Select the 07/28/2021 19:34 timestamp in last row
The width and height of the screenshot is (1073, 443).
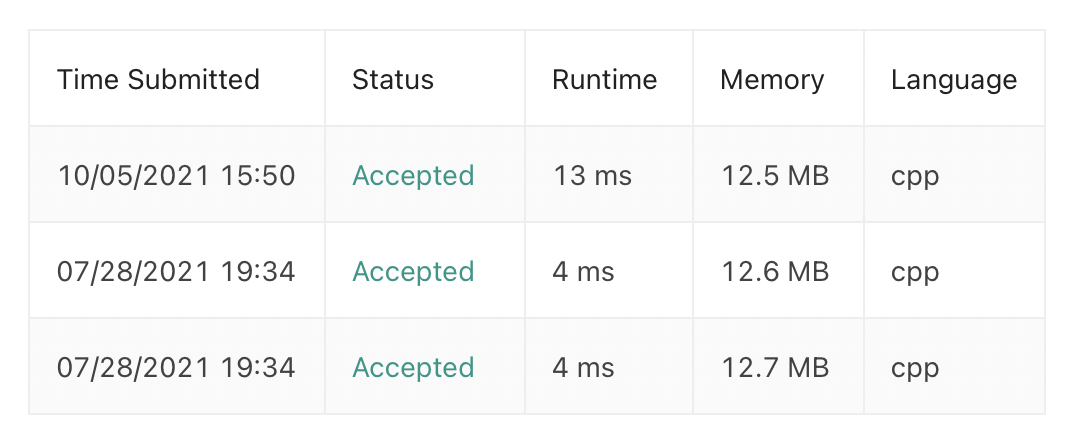[x=176, y=368]
